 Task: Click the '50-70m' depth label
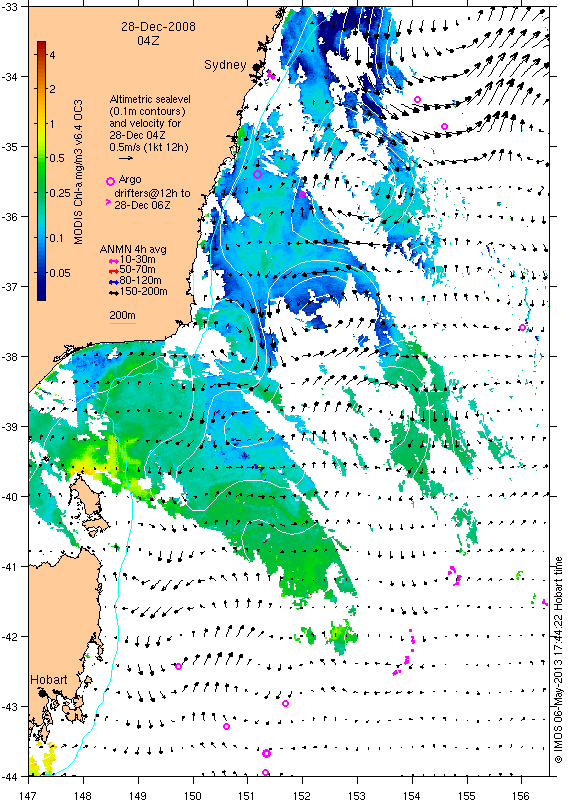[x=137, y=269]
